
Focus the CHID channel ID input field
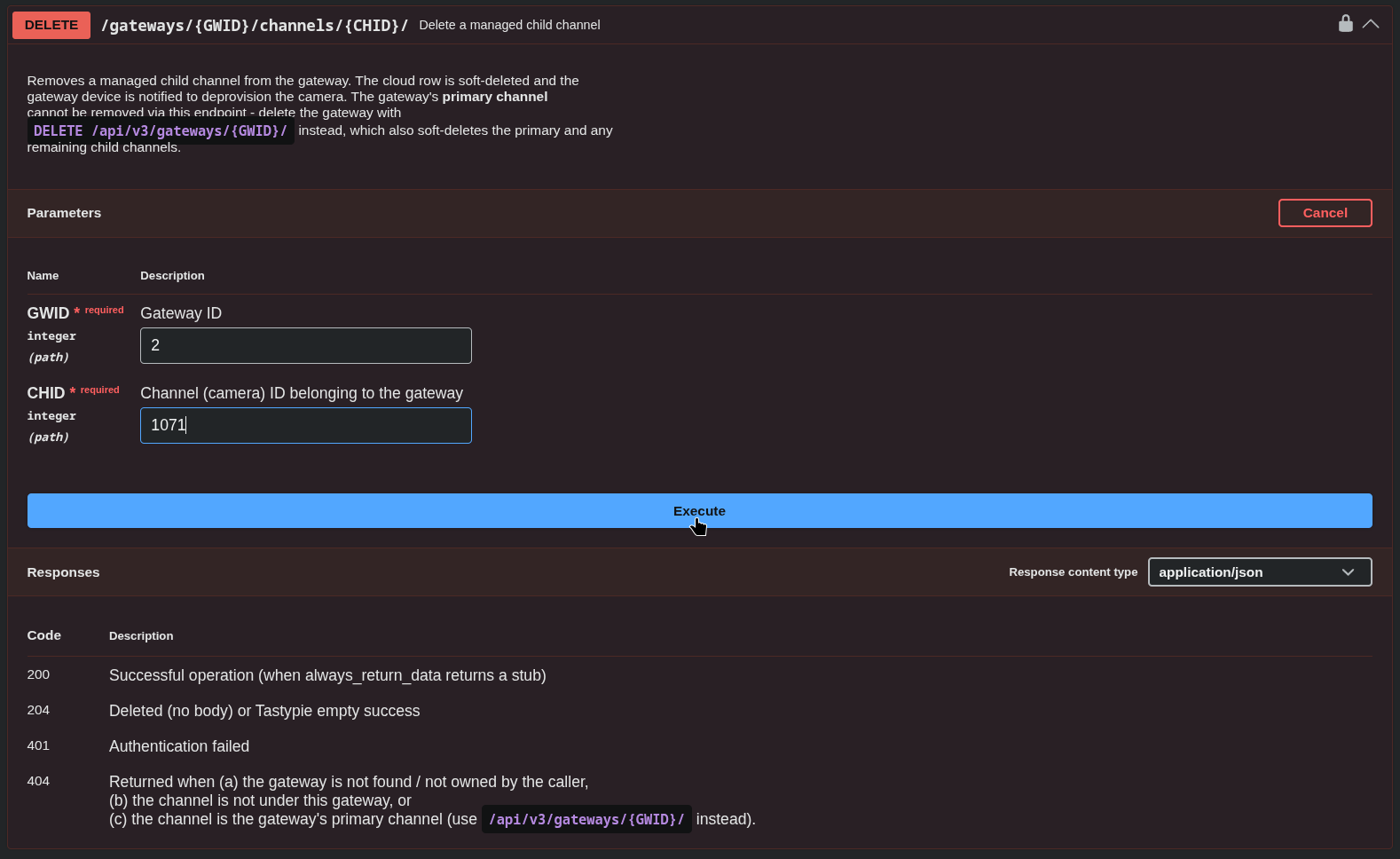[306, 425]
